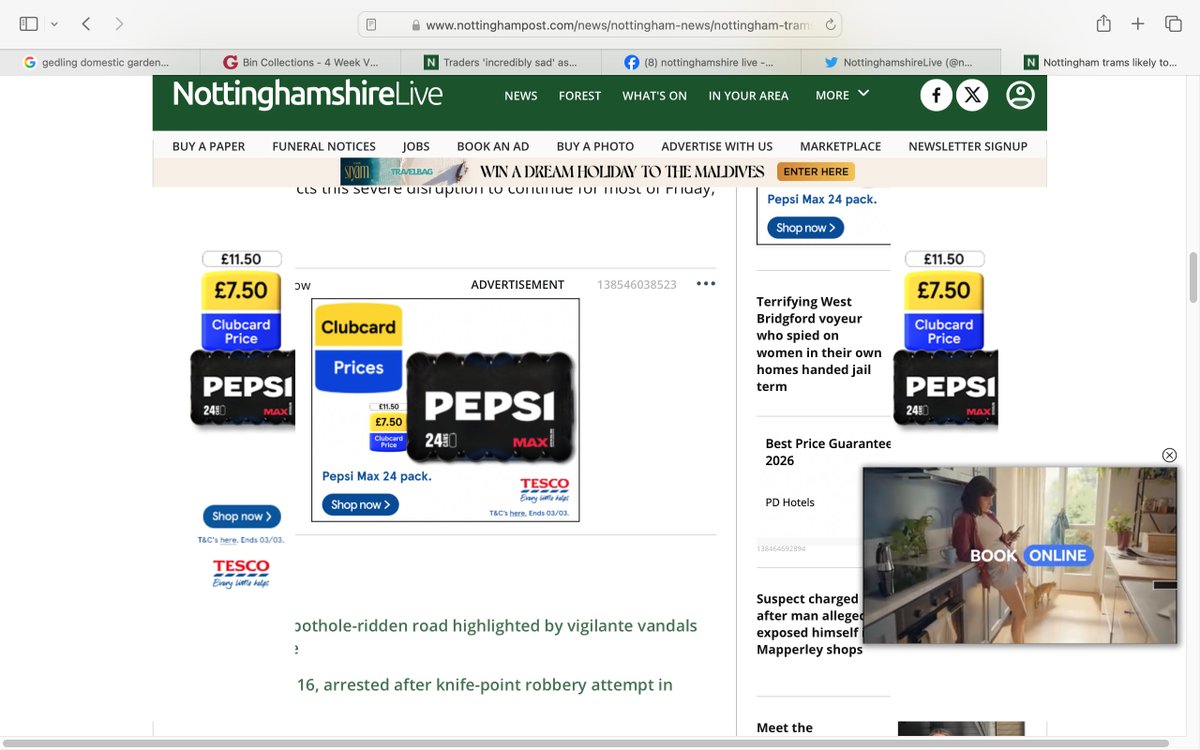Show the tab overview

click(1173, 23)
